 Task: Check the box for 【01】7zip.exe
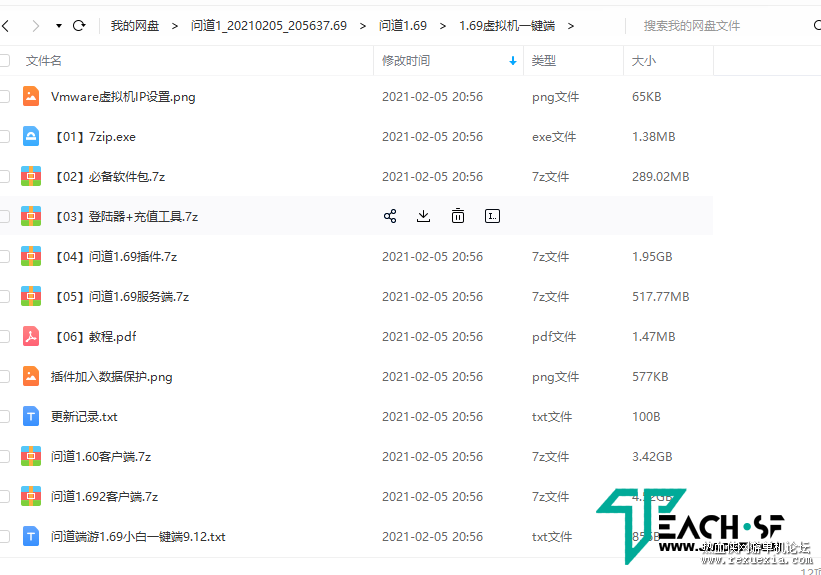[x=5, y=137]
